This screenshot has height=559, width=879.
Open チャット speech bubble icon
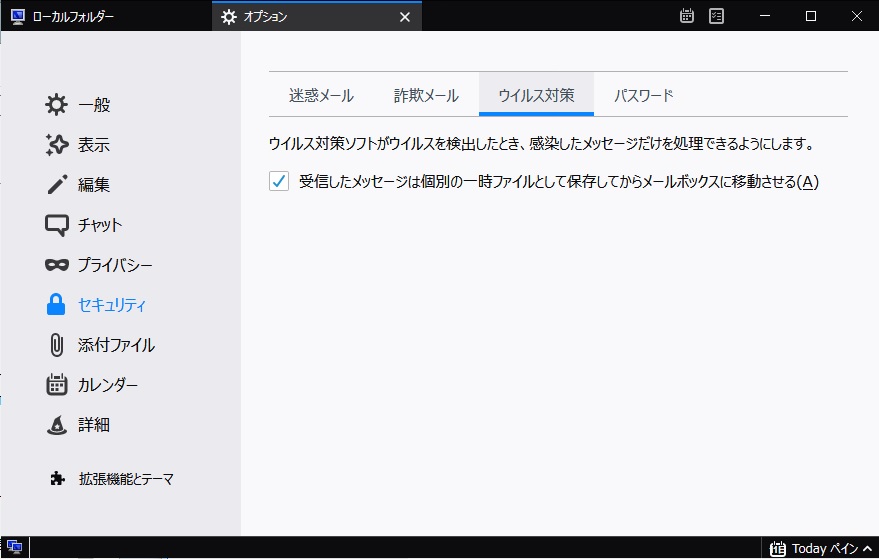[57, 225]
